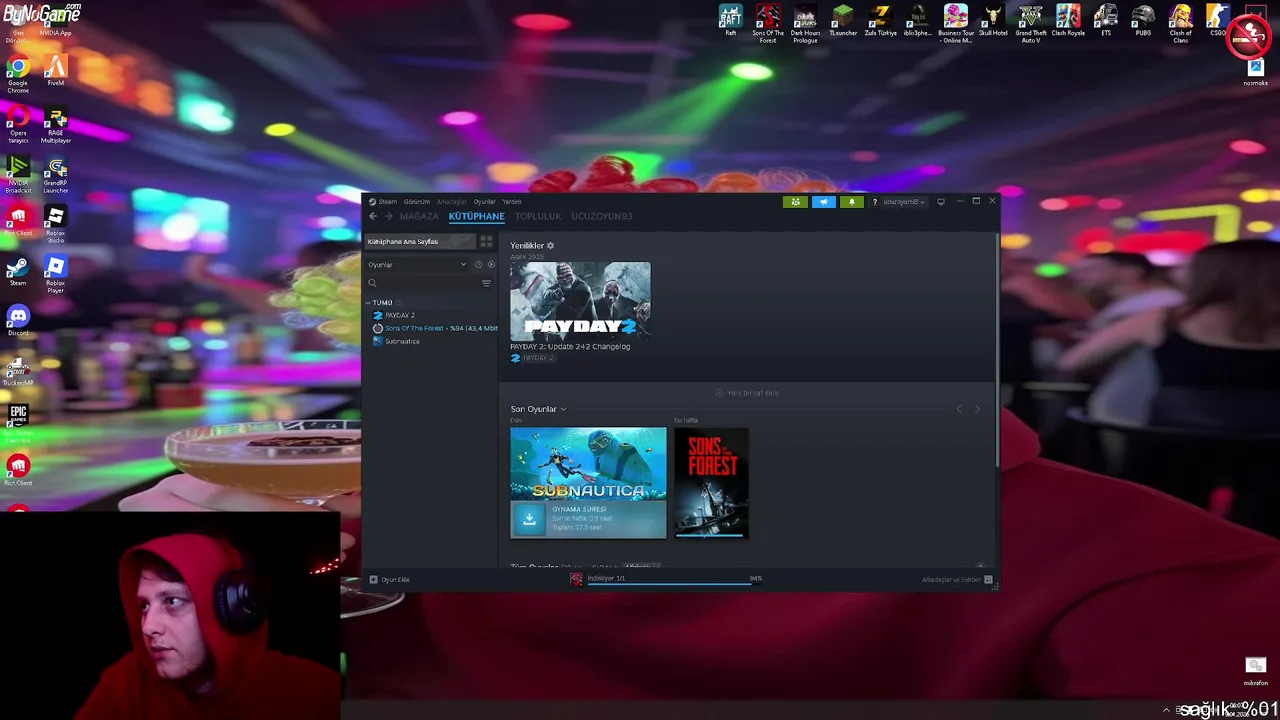Switch to the KÜTÜPHANE tab

pos(477,216)
